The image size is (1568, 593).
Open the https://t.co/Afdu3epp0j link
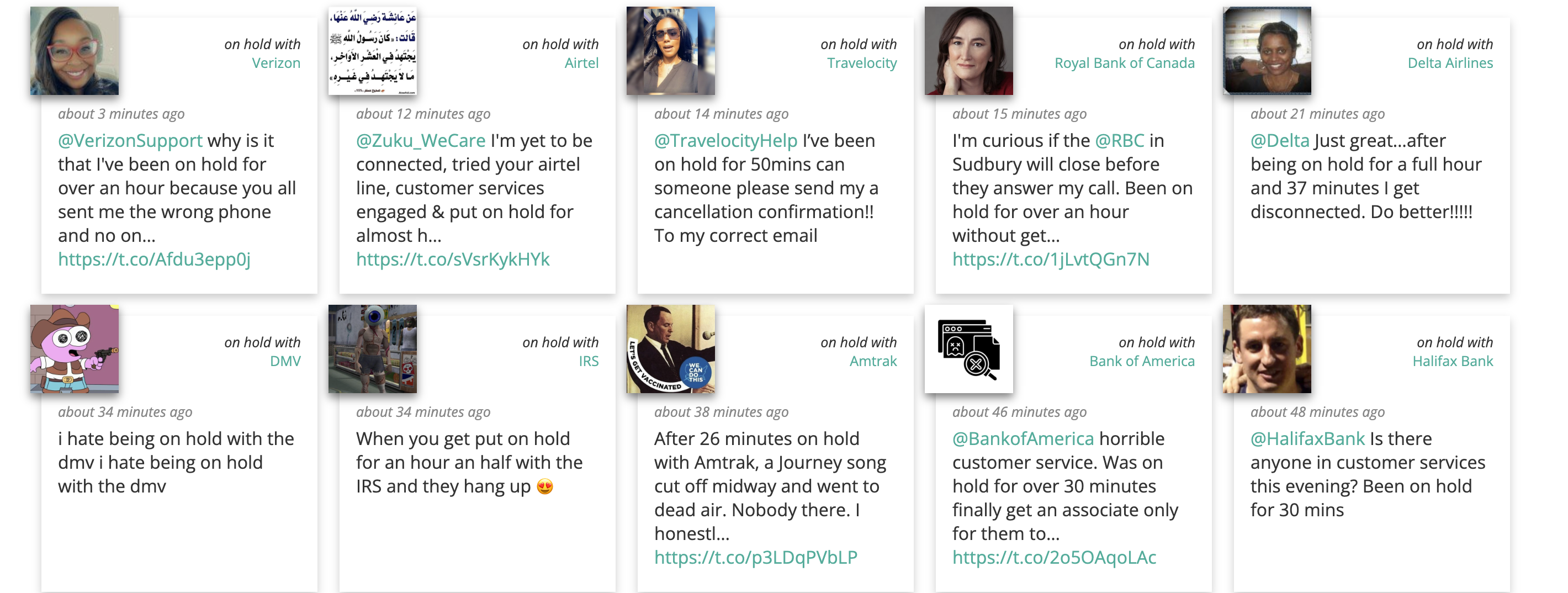(154, 260)
